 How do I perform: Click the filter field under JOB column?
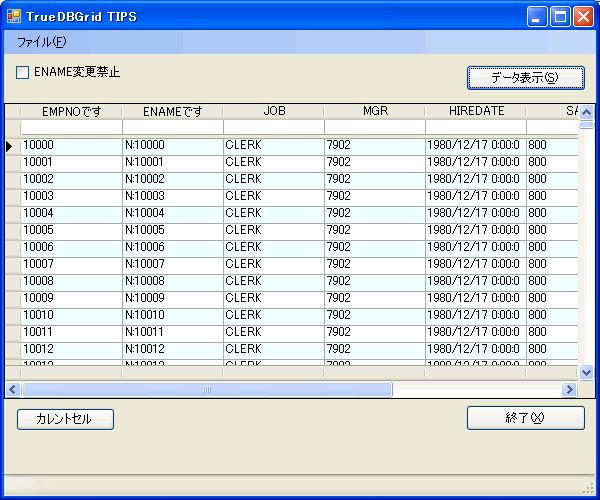tap(273, 127)
